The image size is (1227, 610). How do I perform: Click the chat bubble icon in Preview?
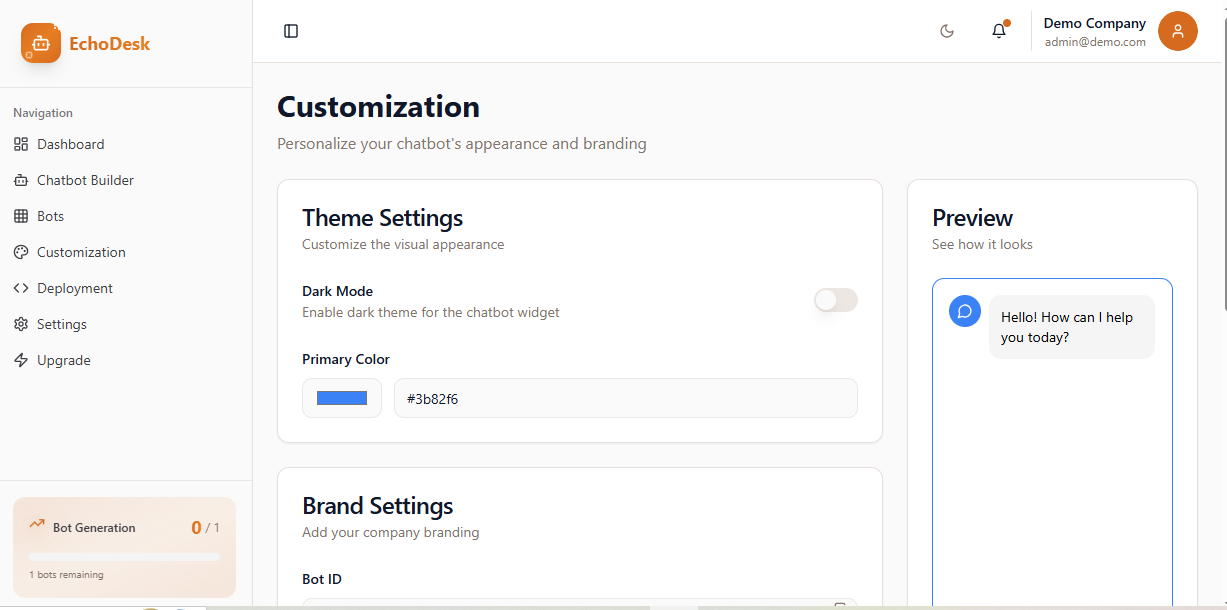point(965,311)
